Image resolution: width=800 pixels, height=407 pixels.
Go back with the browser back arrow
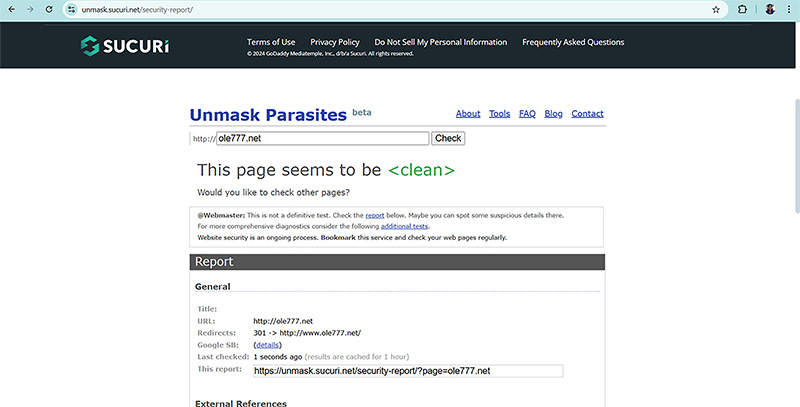(x=12, y=9)
